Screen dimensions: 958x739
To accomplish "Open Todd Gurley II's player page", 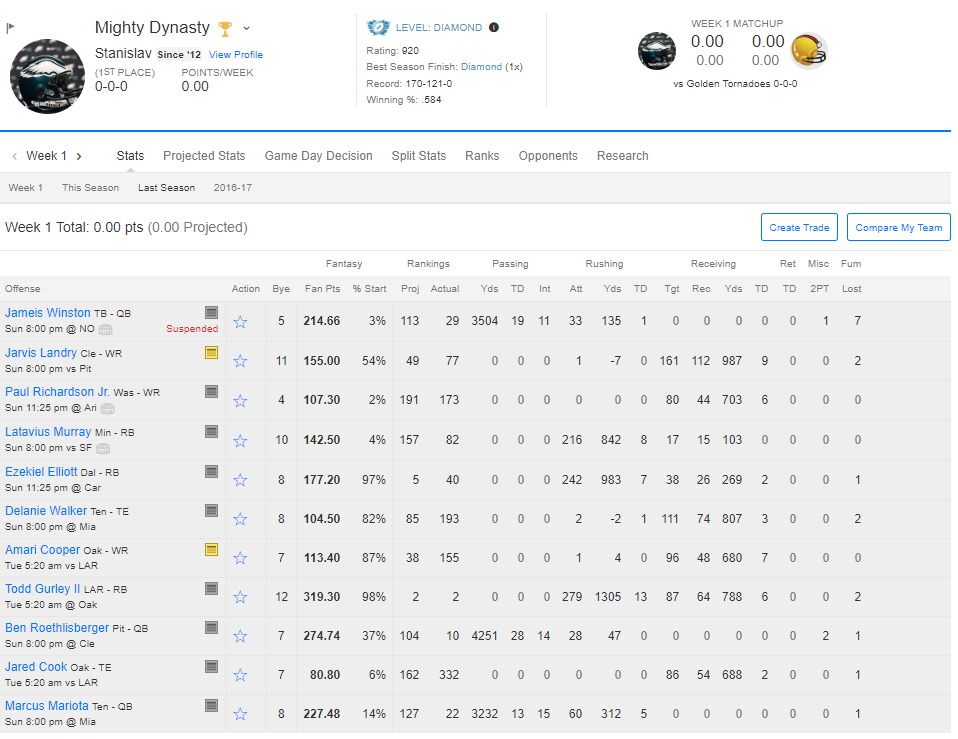I will [x=43, y=589].
